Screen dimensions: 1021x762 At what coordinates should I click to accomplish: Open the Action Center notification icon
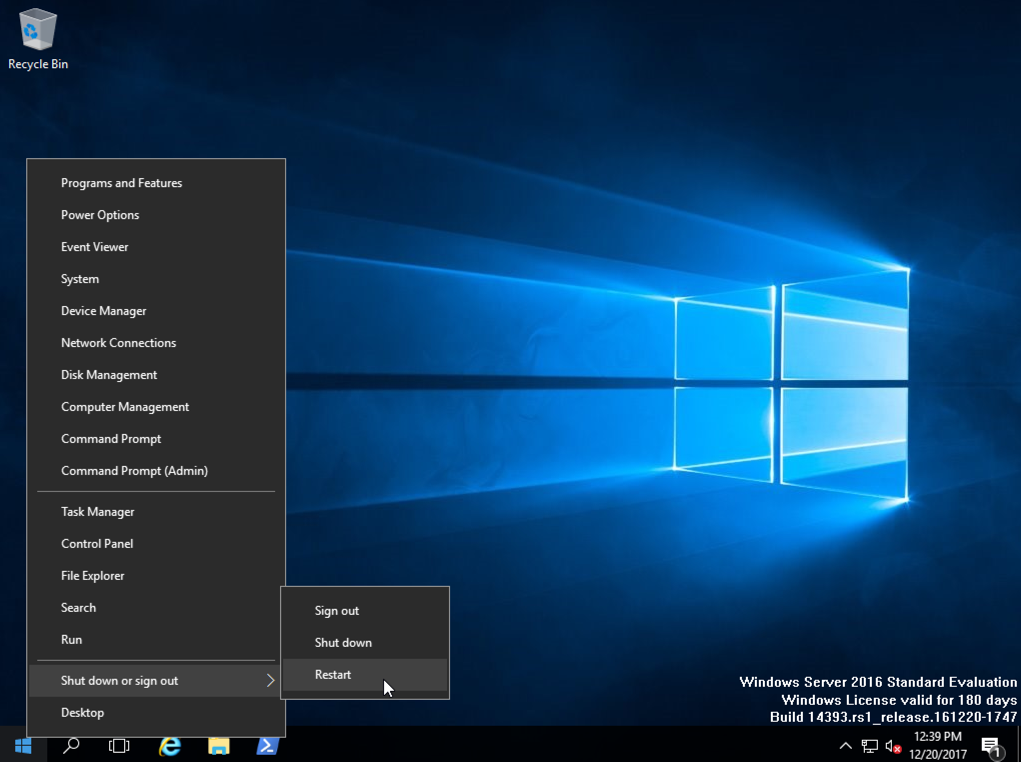click(x=991, y=746)
